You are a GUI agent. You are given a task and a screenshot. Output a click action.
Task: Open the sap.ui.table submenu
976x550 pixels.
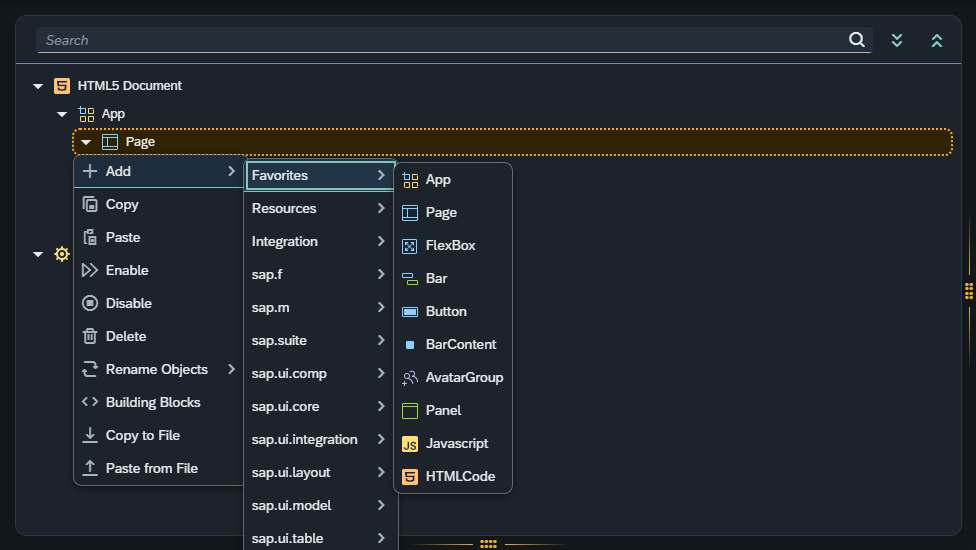320,538
